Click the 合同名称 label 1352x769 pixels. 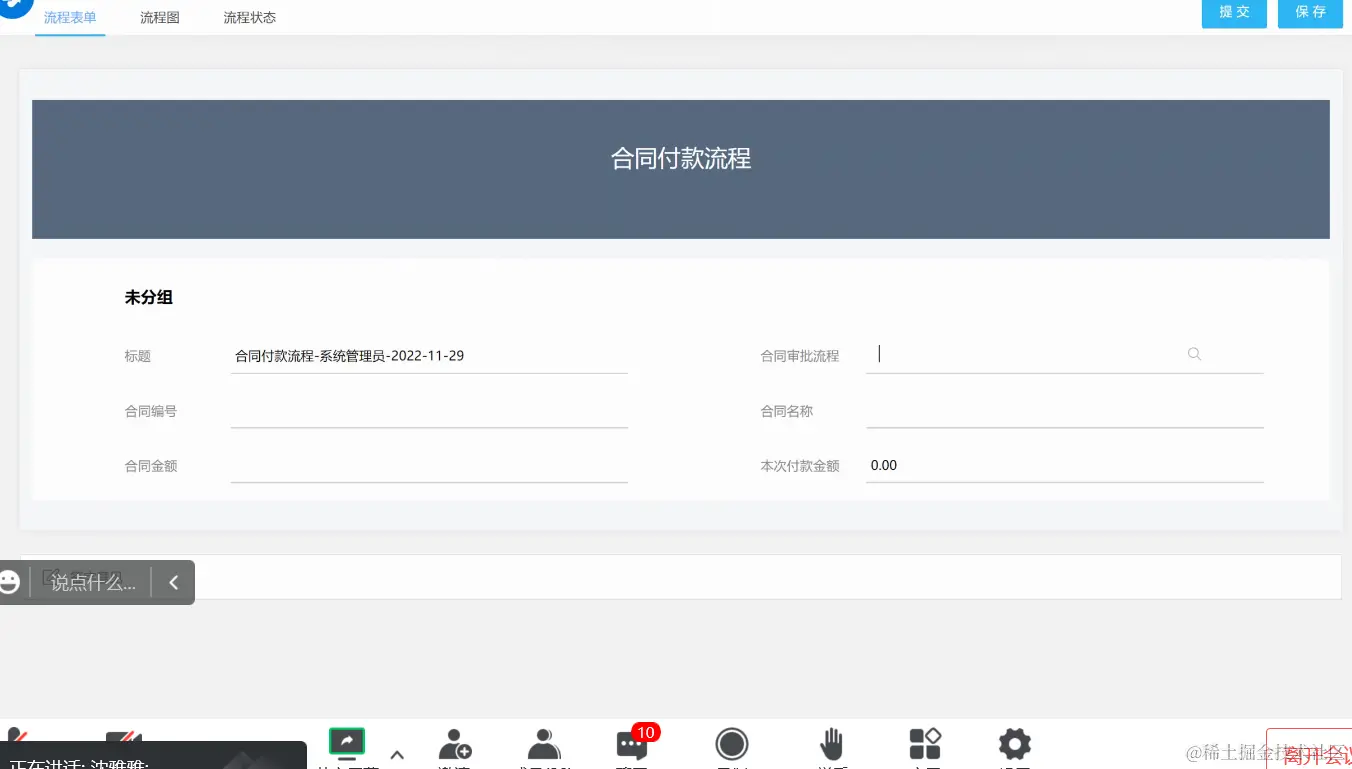point(787,411)
